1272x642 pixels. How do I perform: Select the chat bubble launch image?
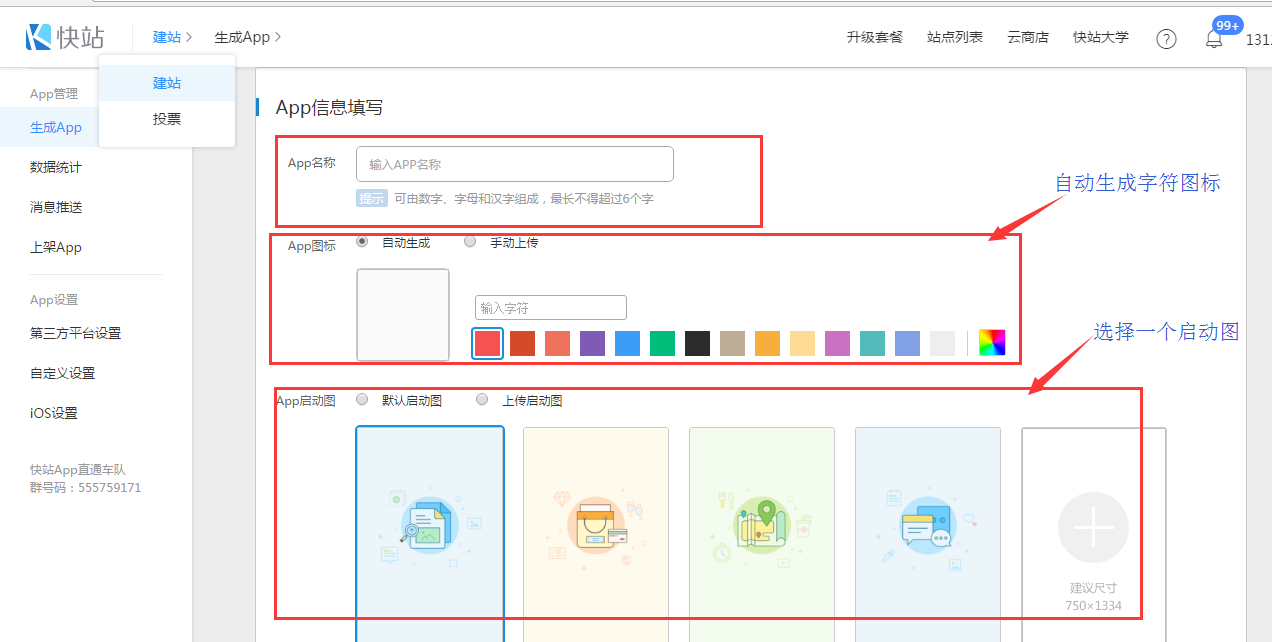coord(928,530)
